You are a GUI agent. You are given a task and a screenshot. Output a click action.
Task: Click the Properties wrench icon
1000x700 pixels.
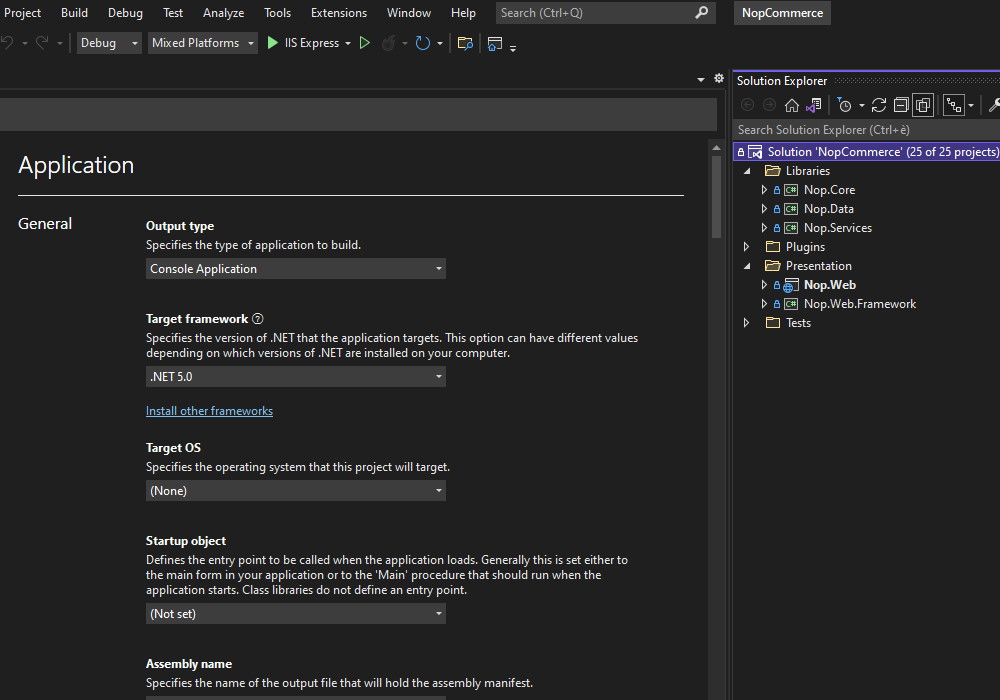click(x=994, y=105)
